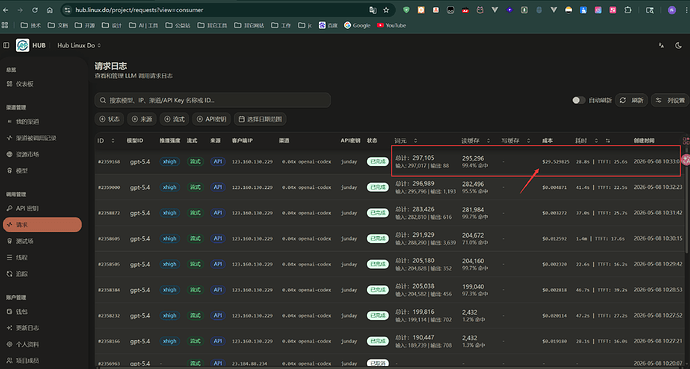Toggle the 自动刷新 auto refresh switch
This screenshot has width=690, height=369.
(579, 100)
